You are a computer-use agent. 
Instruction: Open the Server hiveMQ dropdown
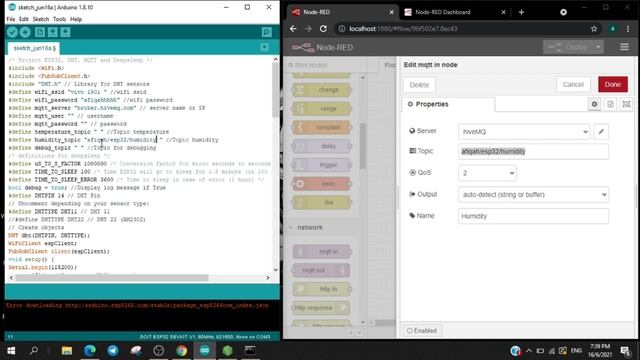click(524, 132)
